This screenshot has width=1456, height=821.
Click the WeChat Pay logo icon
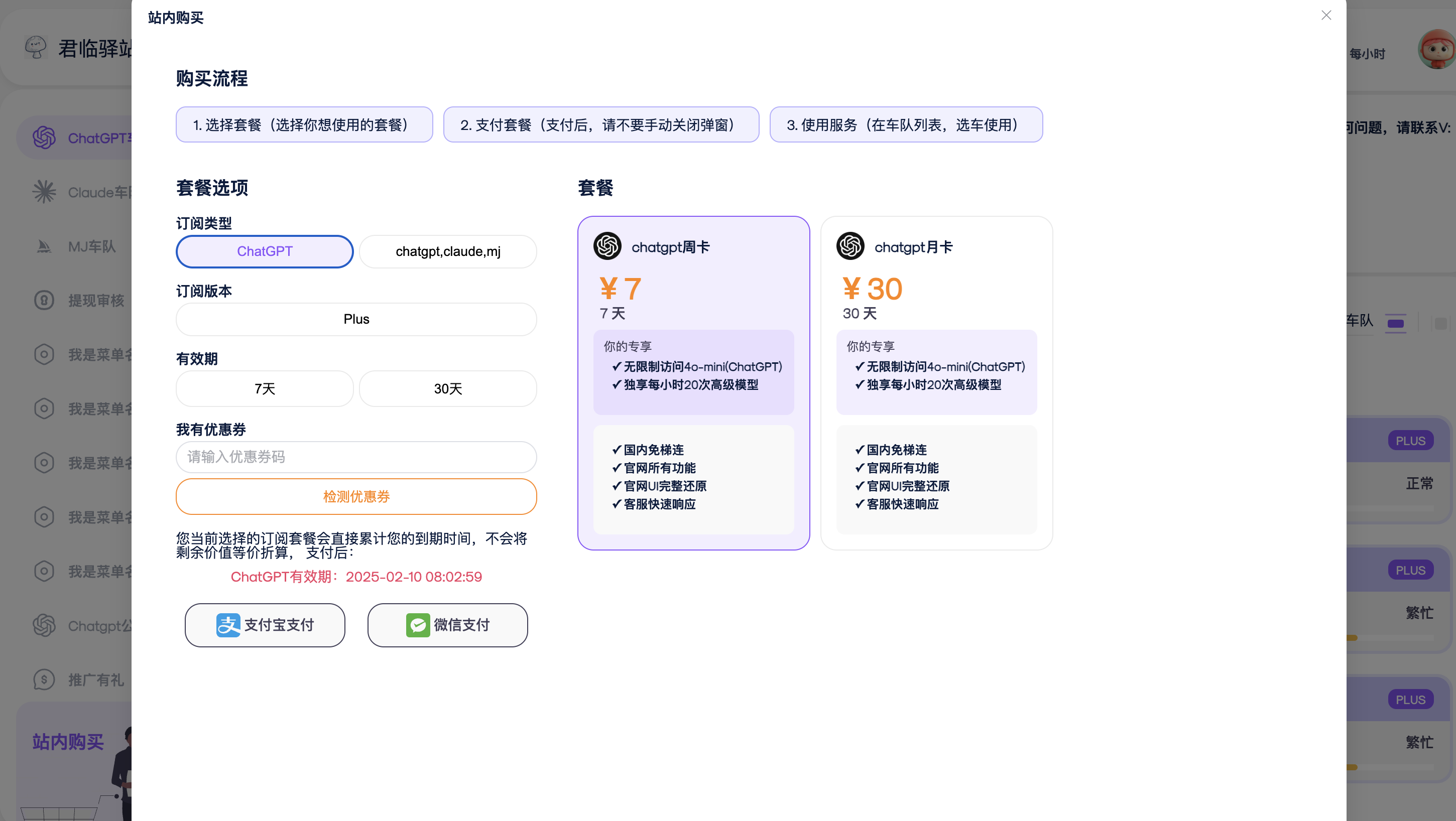(x=418, y=625)
